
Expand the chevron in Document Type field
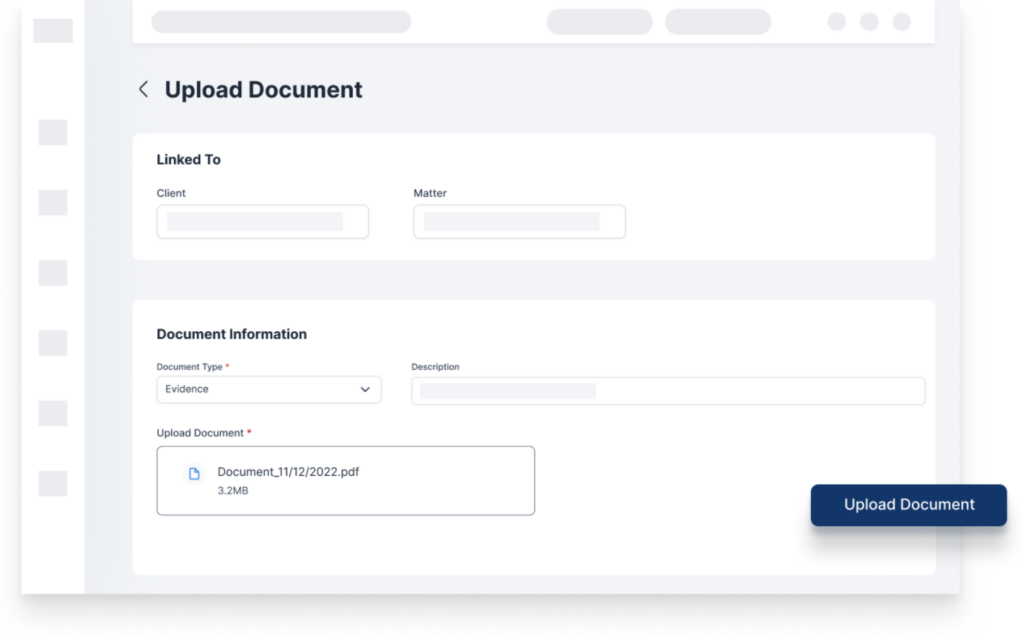tap(365, 390)
